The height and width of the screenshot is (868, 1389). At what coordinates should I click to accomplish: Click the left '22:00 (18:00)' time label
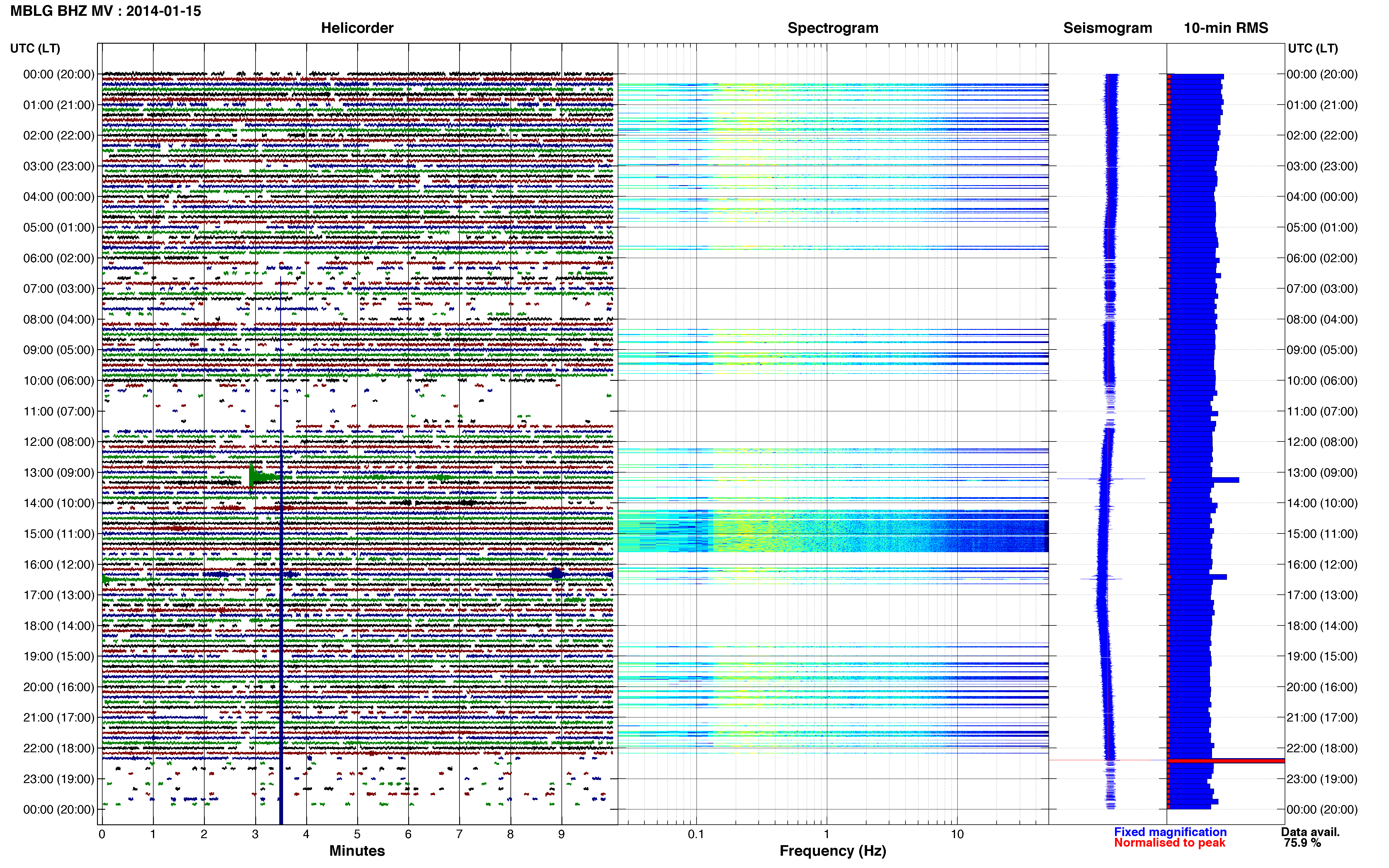click(x=59, y=748)
